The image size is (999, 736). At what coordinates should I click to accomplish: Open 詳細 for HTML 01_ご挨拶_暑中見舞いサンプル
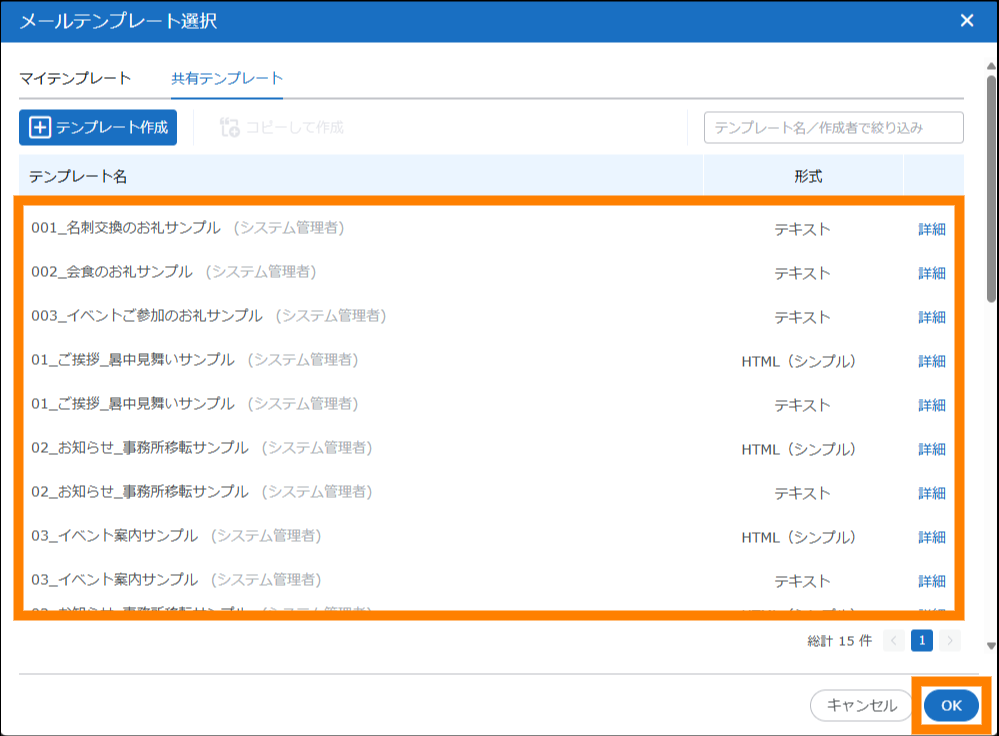pos(931,361)
